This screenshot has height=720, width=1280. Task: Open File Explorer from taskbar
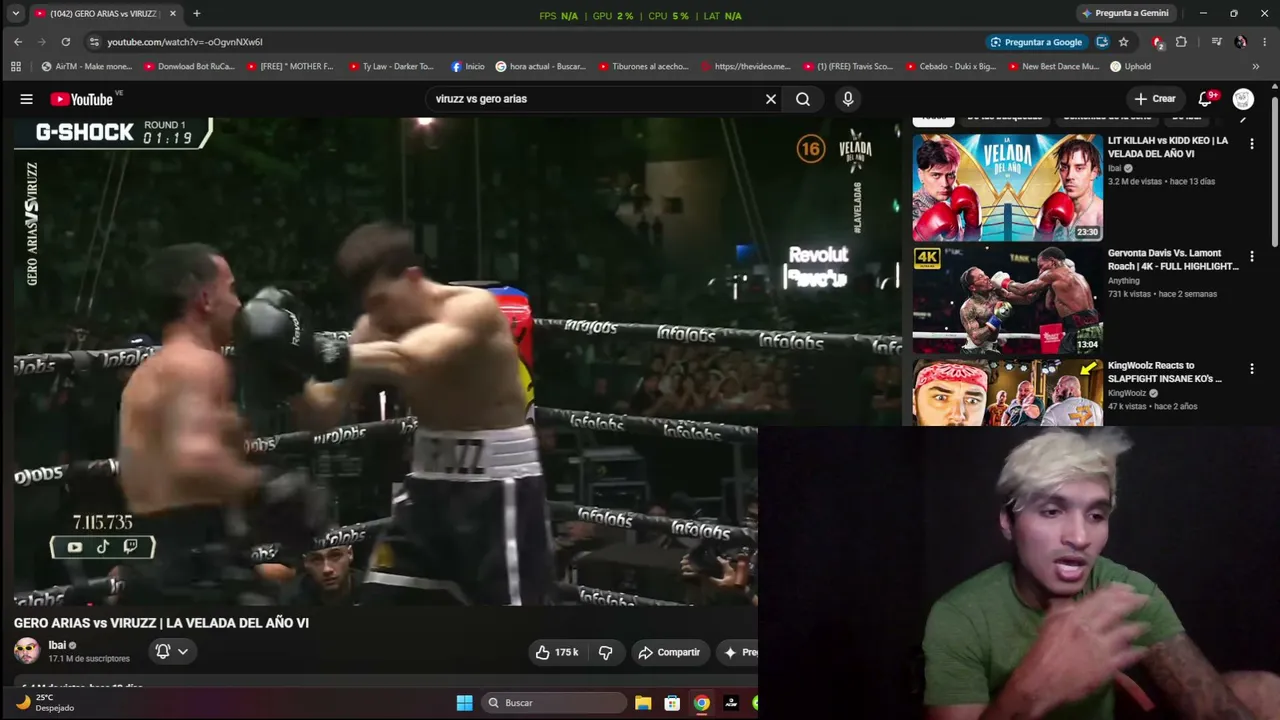(643, 703)
